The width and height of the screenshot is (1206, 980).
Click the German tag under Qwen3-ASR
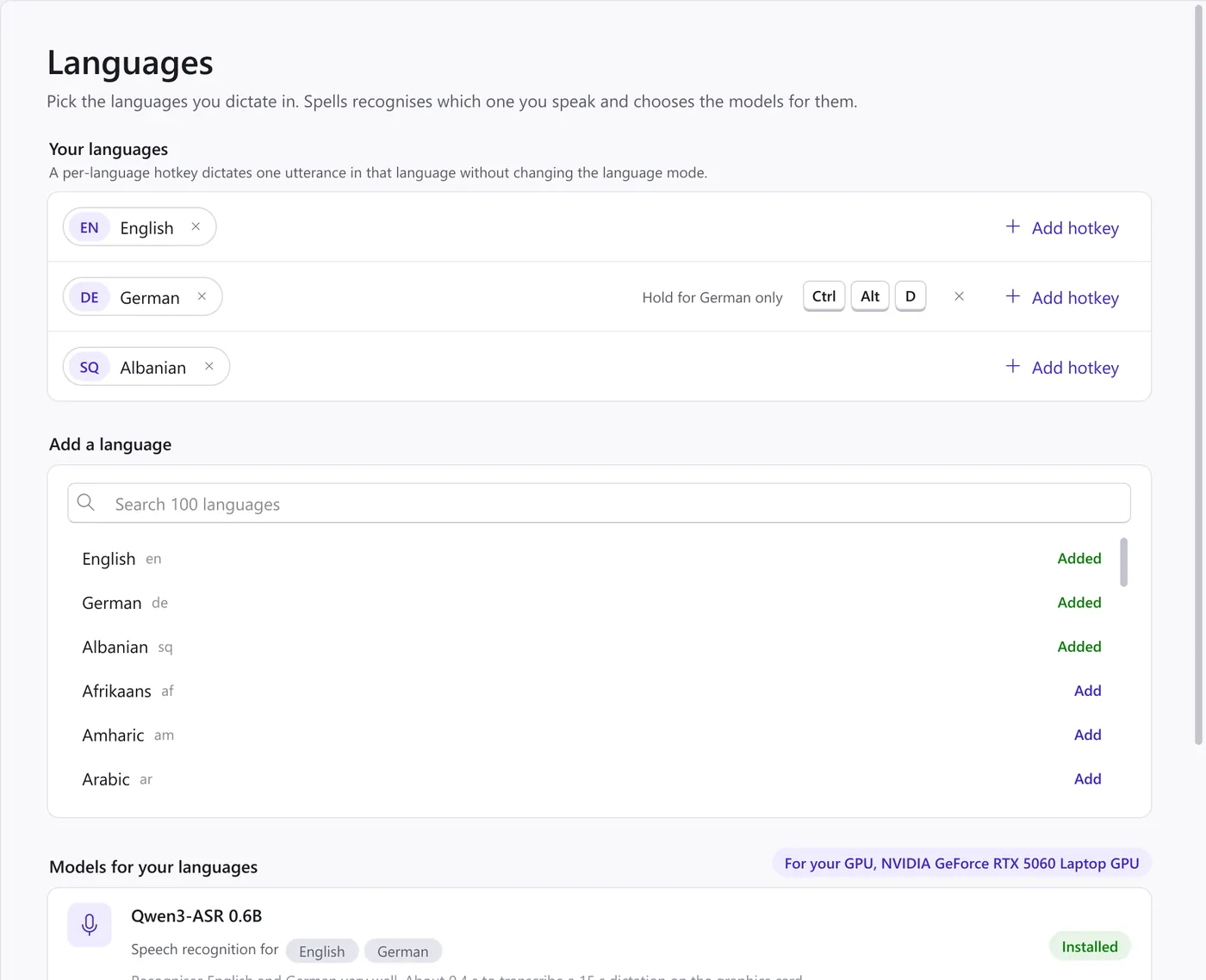tap(402, 951)
